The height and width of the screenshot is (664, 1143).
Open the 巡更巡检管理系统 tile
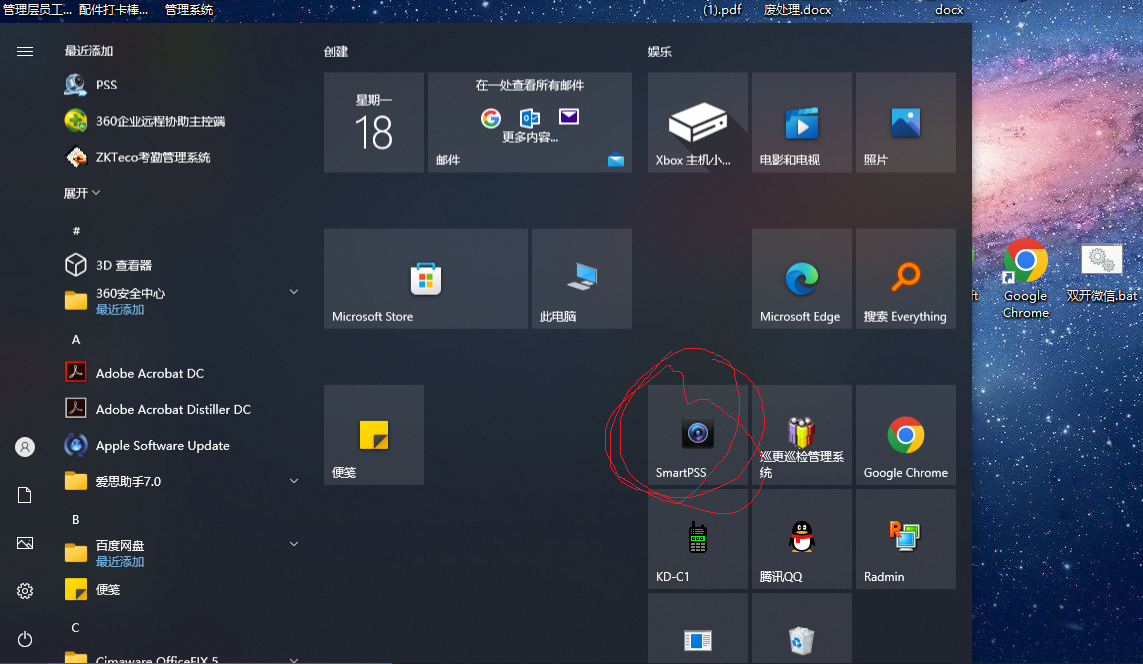pyautogui.click(x=802, y=435)
